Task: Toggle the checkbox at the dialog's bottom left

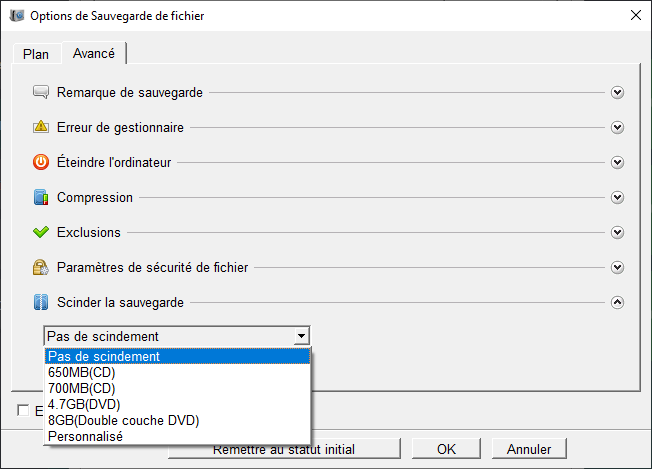Action: (23, 410)
